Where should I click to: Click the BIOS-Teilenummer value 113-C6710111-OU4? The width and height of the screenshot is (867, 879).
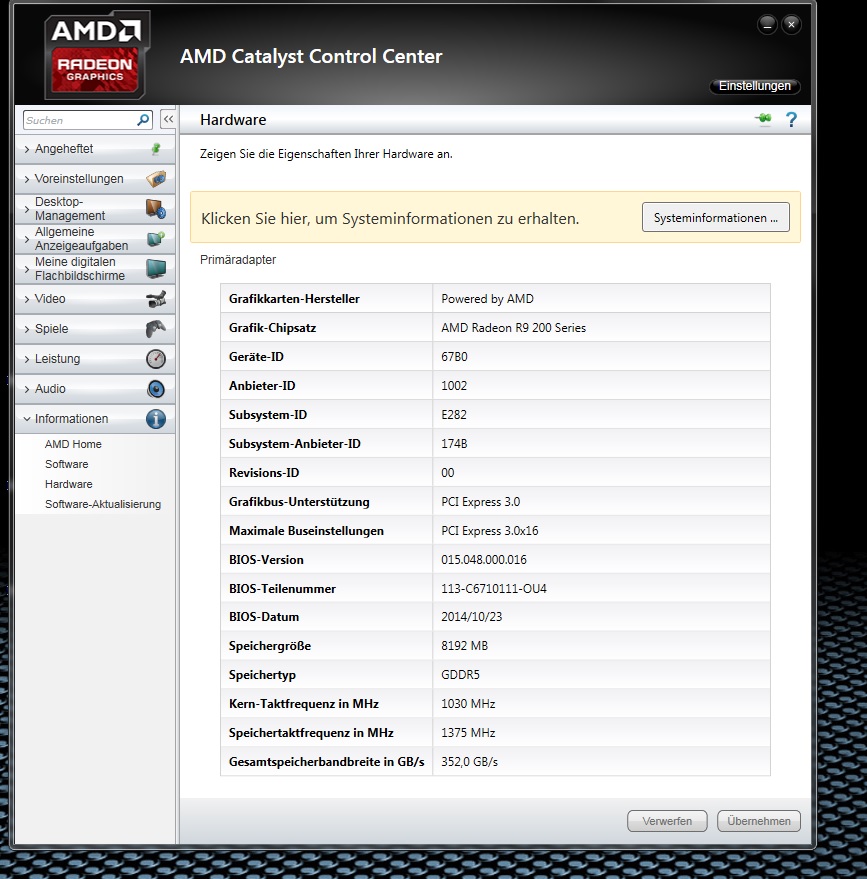494,589
